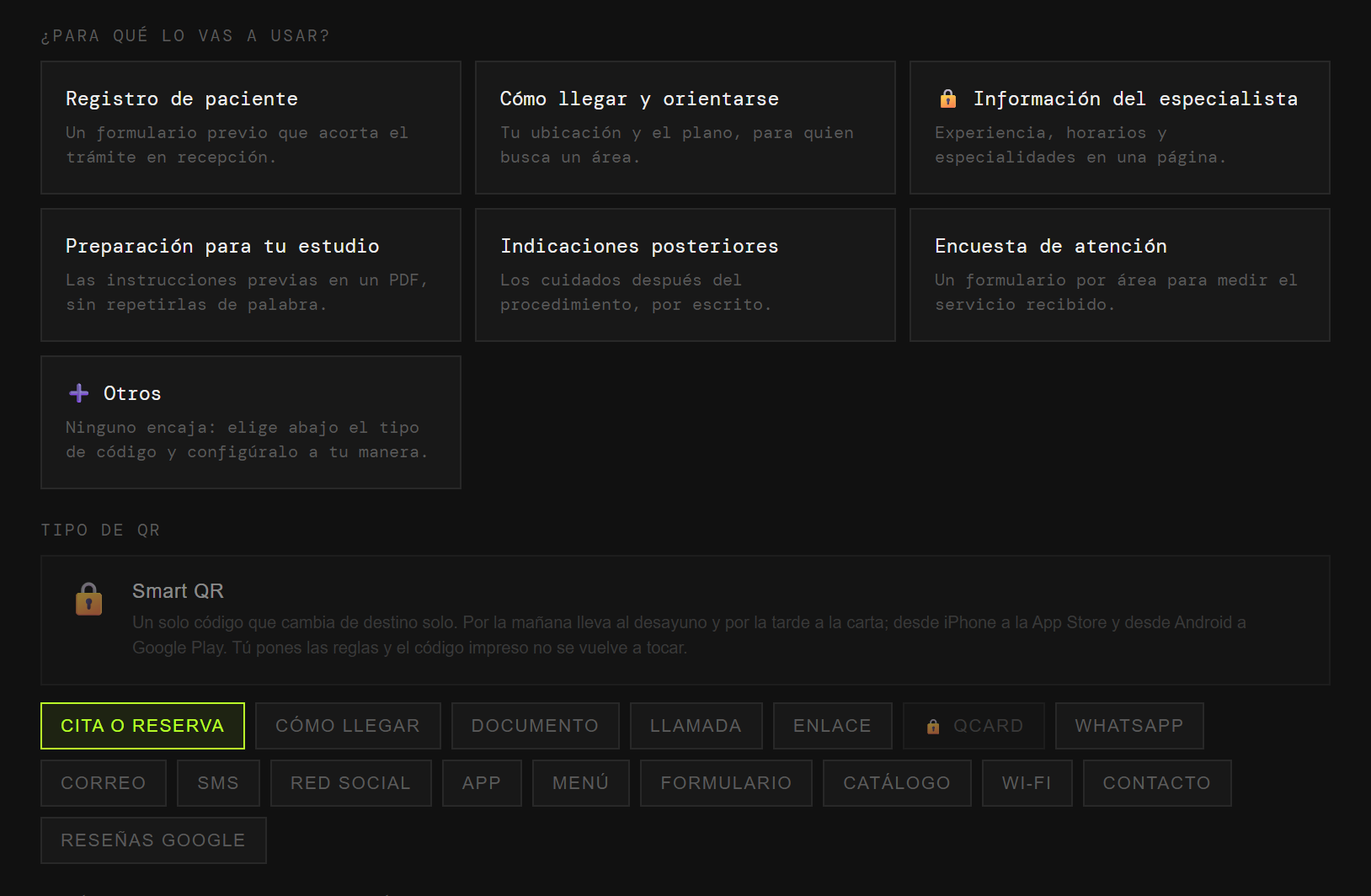Pick the SMS QR type

click(x=218, y=783)
